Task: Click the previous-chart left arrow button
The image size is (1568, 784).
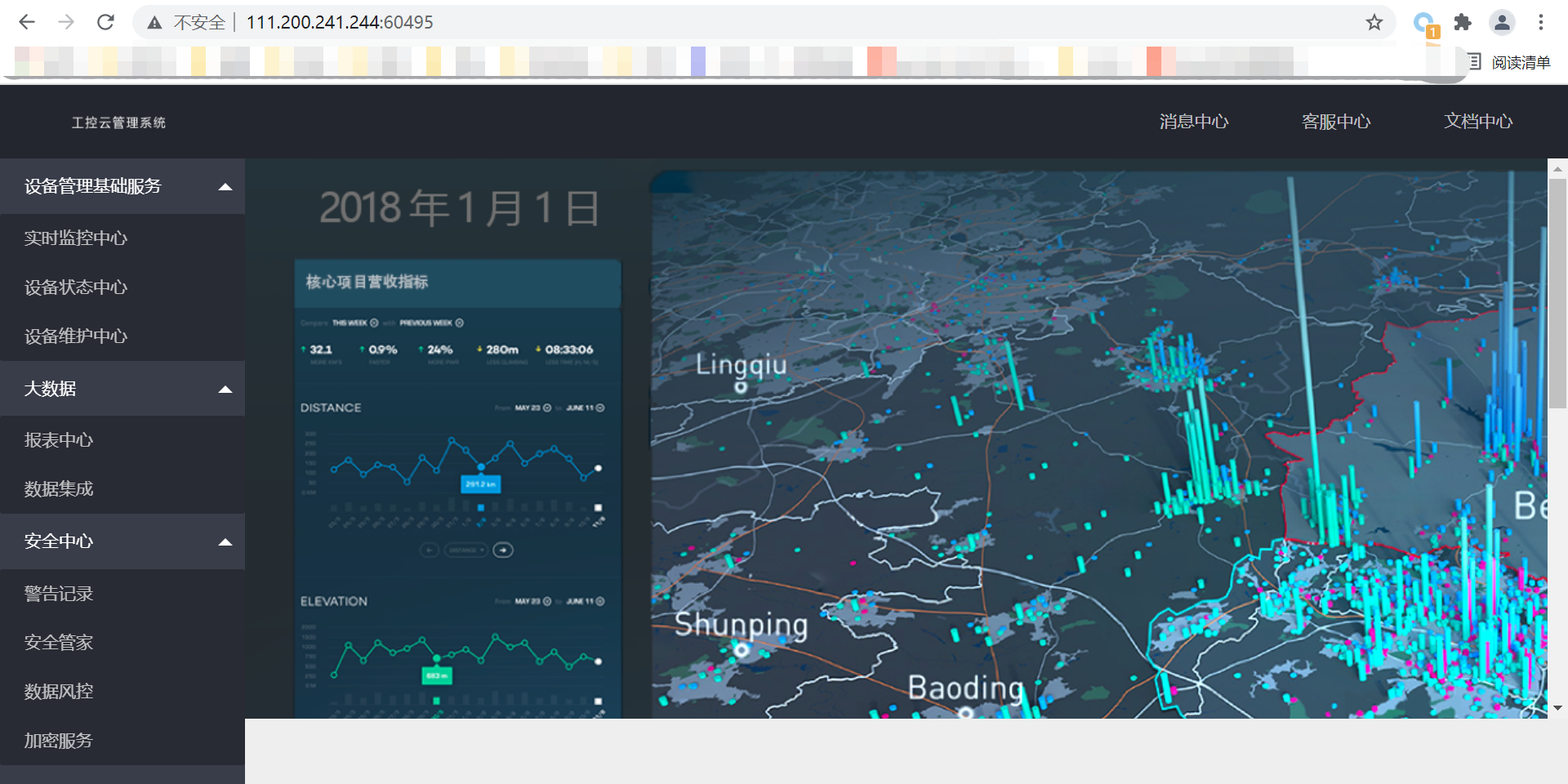Action: (x=430, y=550)
